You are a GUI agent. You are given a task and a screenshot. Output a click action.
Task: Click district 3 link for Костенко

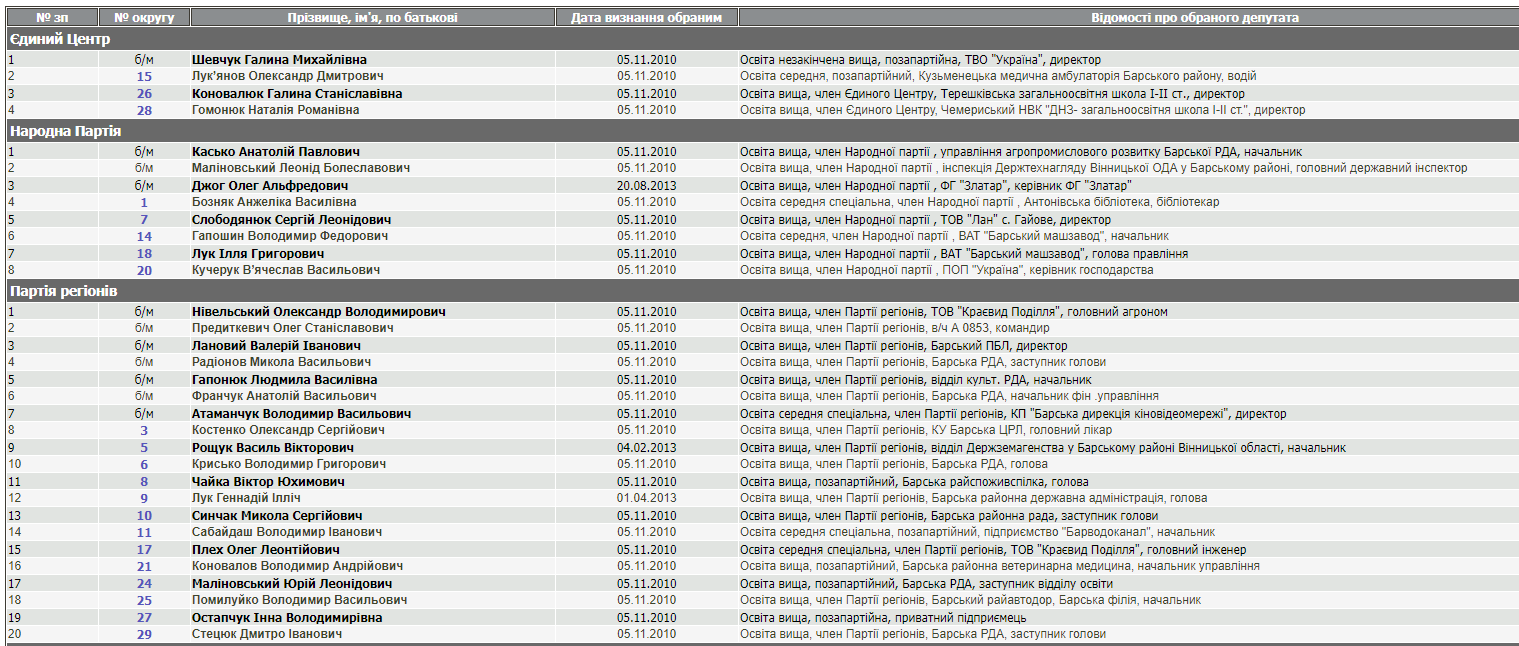coord(144,431)
